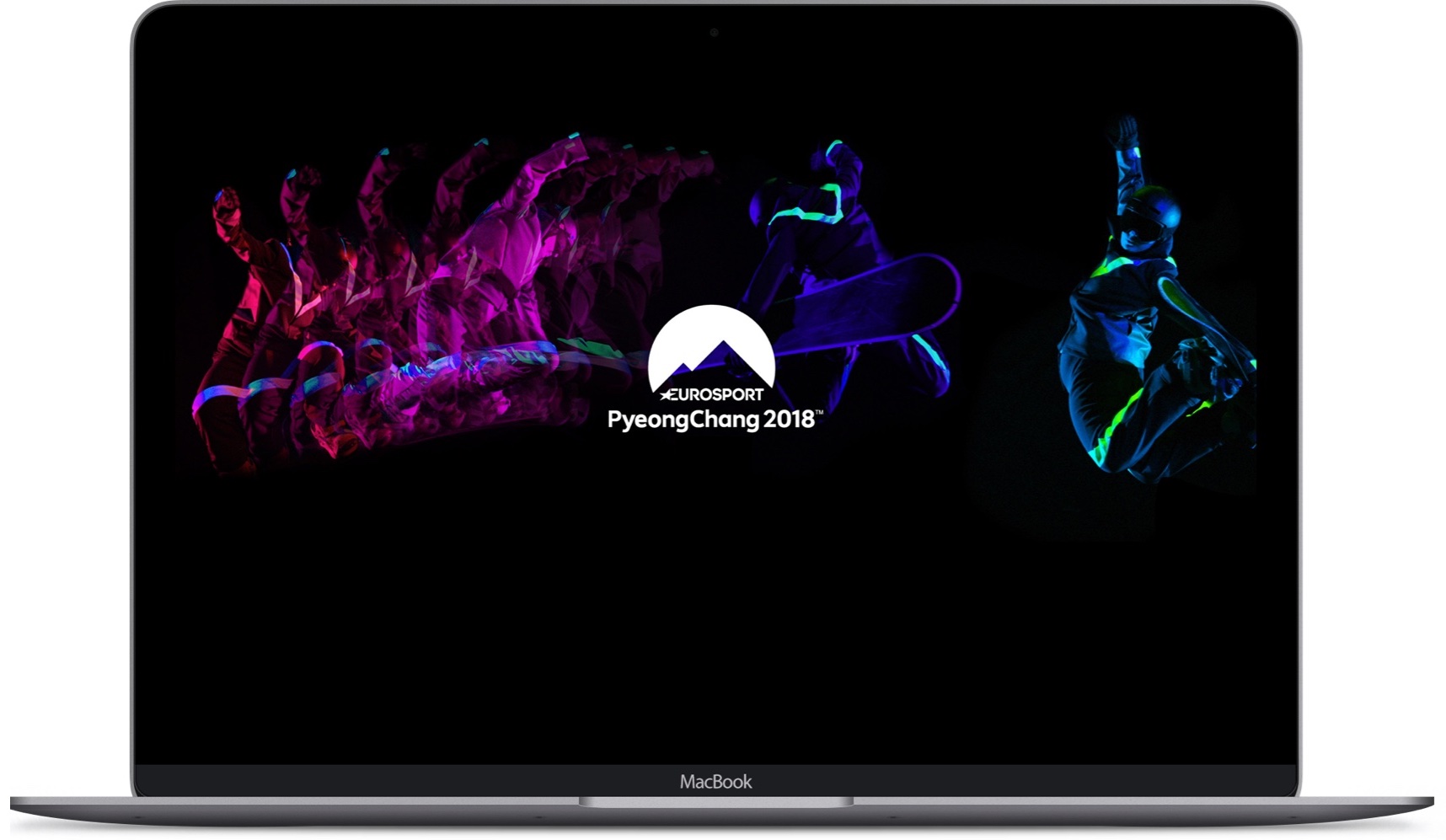Click the MacBook label on the bezel
The image size is (1446, 840).
pyautogui.click(x=715, y=782)
